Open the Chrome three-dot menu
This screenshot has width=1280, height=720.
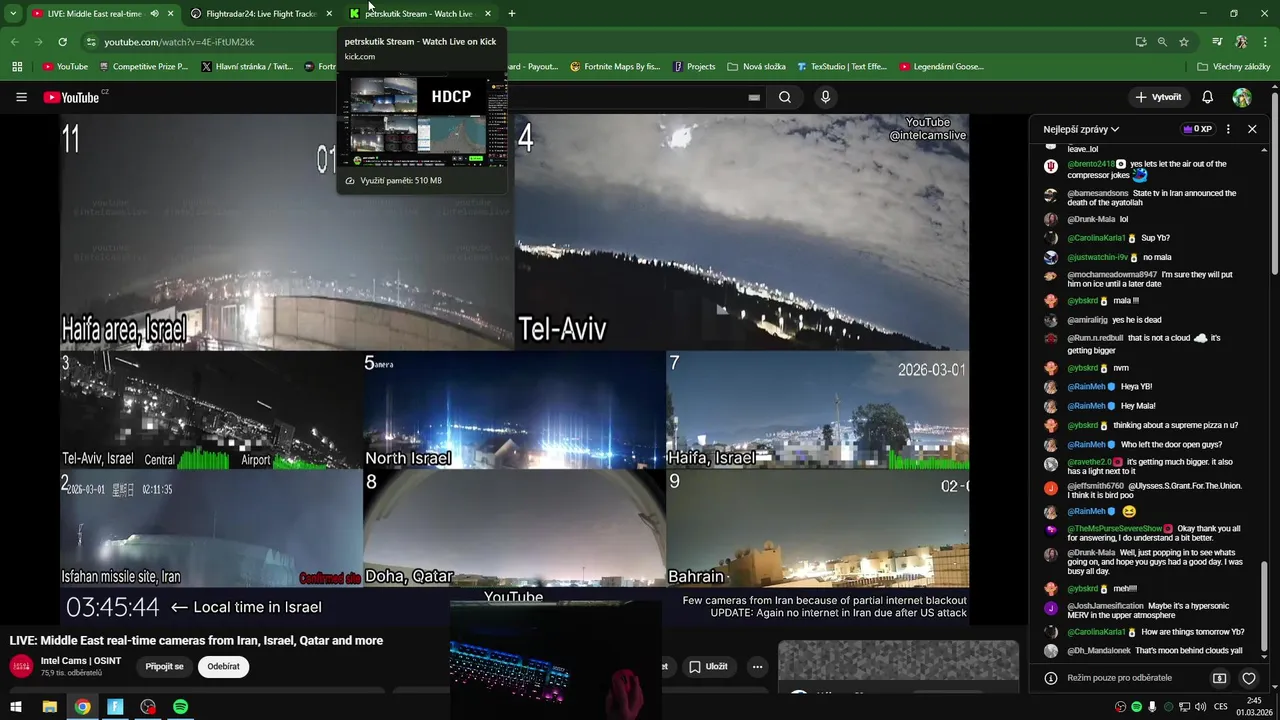point(1265,42)
